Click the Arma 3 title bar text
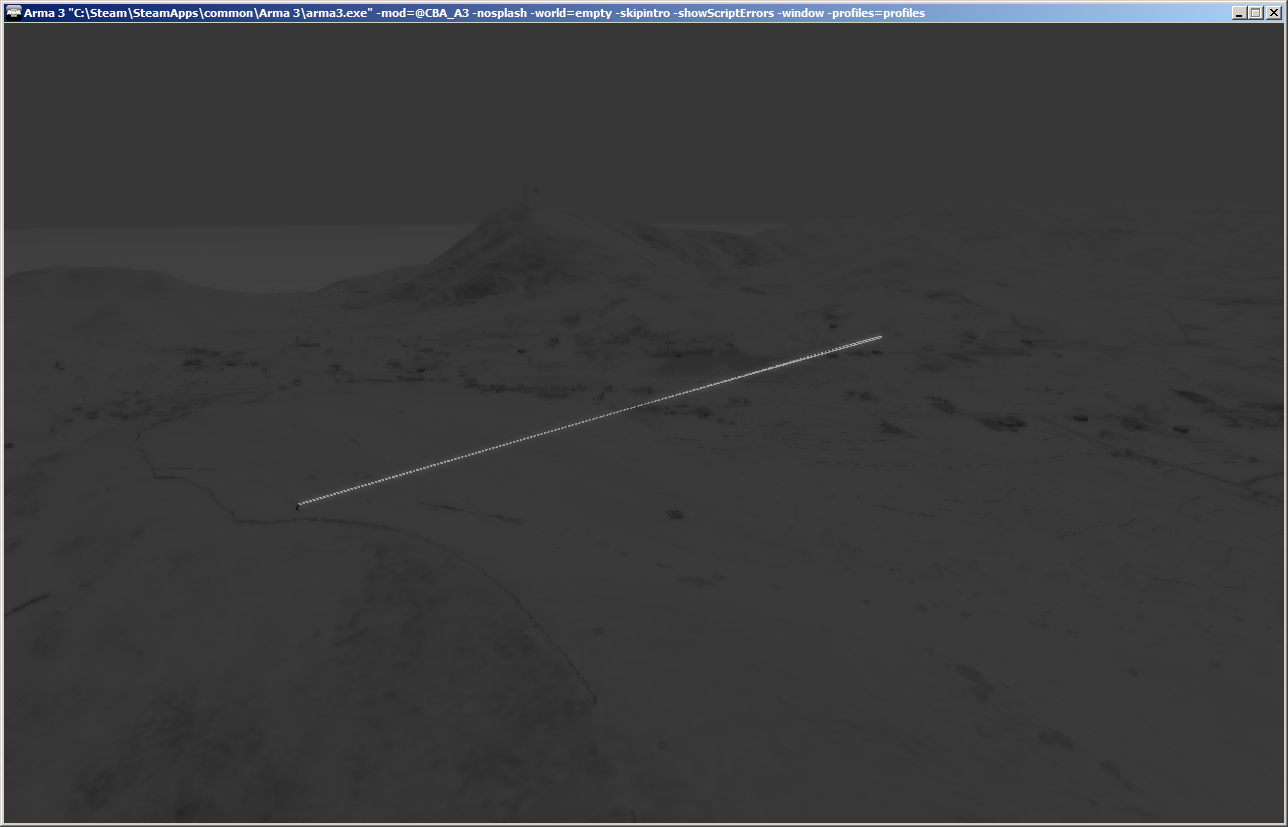Screen dimensions: 1288x827 [x=474, y=13]
